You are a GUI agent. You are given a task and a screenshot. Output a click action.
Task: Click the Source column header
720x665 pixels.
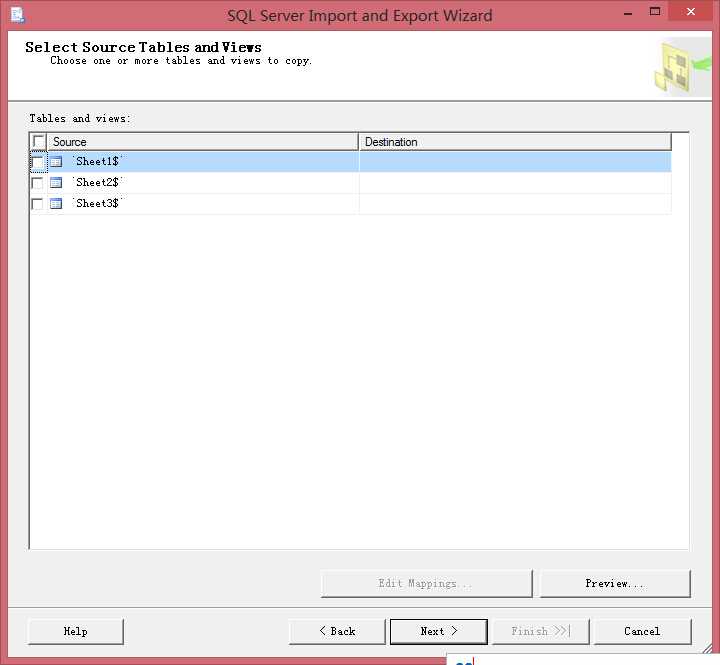(x=202, y=142)
